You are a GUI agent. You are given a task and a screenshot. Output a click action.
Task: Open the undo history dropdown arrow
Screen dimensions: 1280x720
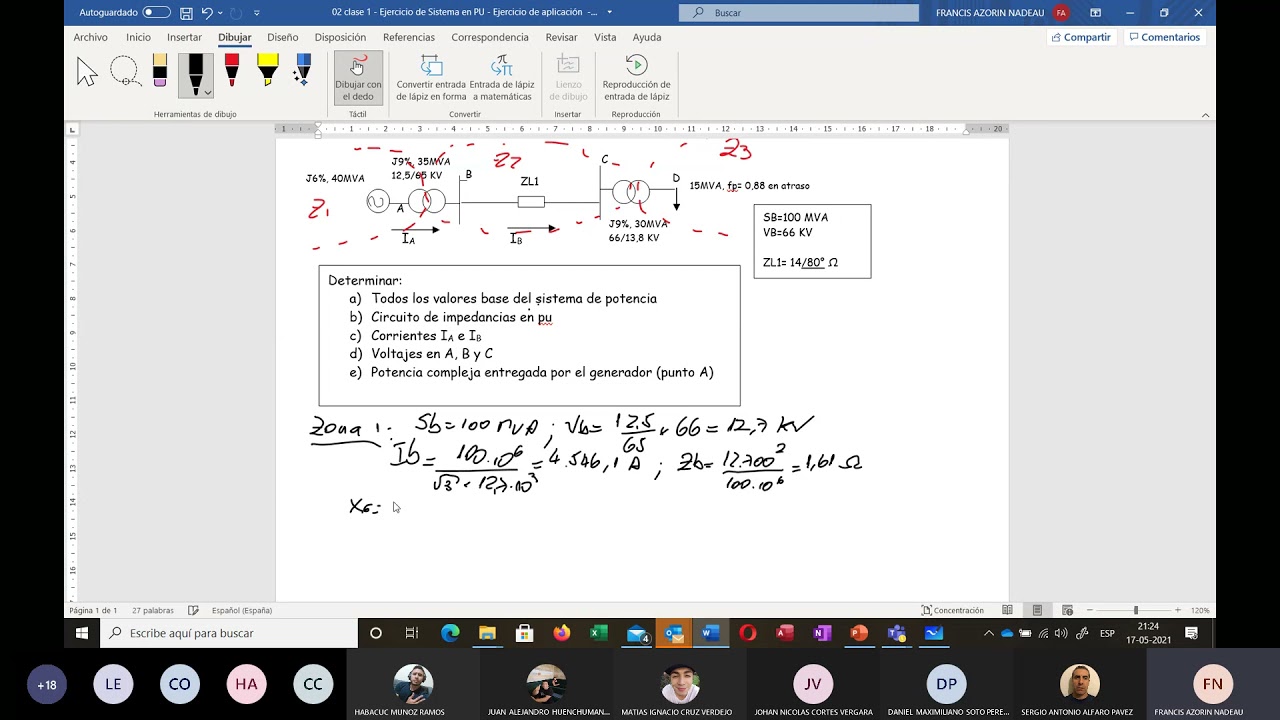(220, 13)
